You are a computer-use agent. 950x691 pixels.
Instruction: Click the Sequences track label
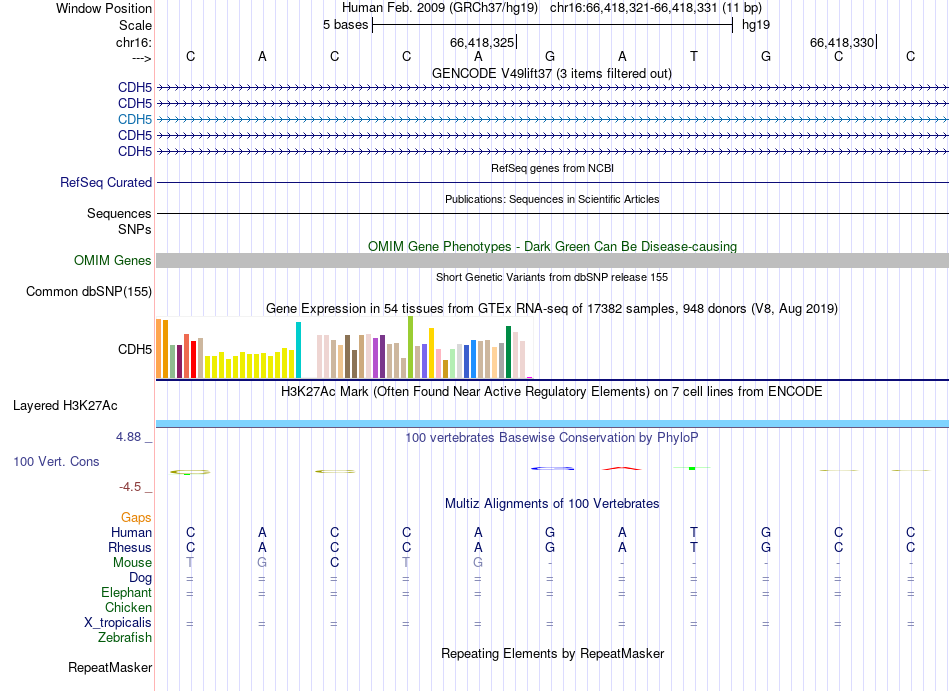[119, 213]
